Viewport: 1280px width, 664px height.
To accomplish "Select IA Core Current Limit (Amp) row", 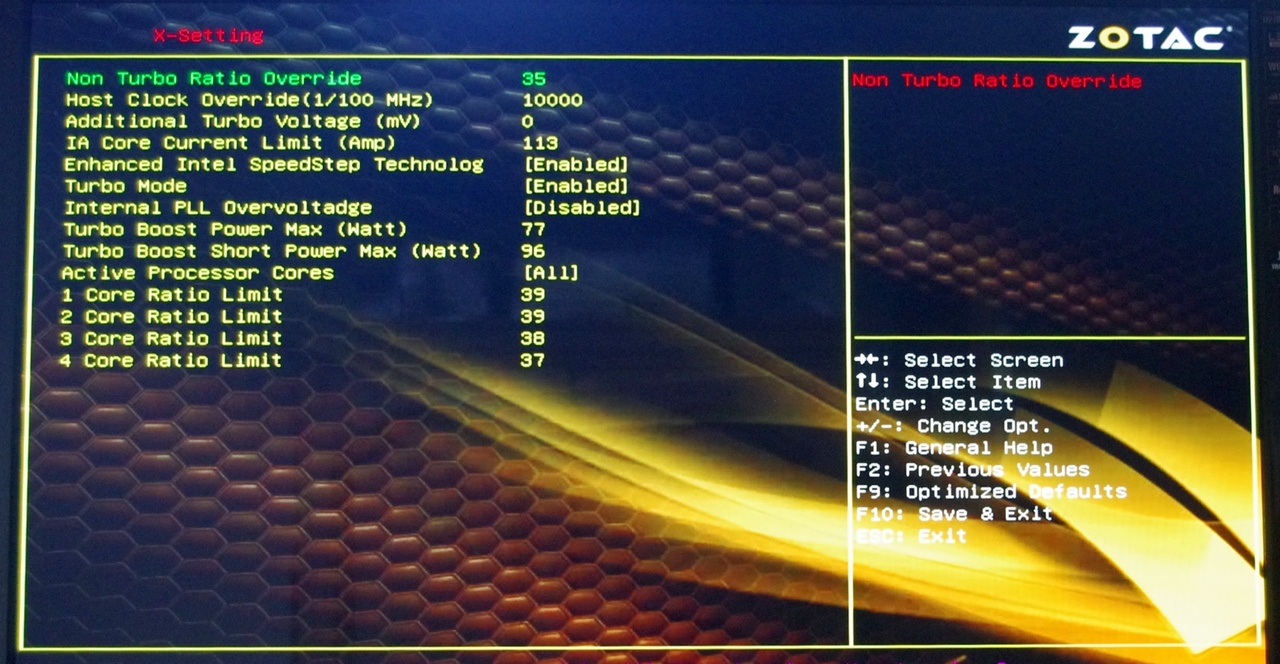I will [x=311, y=143].
